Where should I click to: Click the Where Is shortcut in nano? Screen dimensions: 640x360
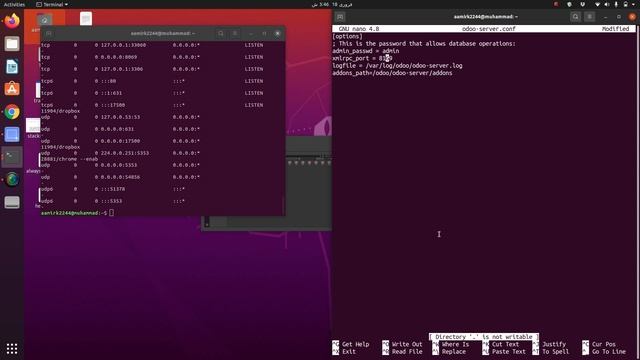(x=451, y=344)
